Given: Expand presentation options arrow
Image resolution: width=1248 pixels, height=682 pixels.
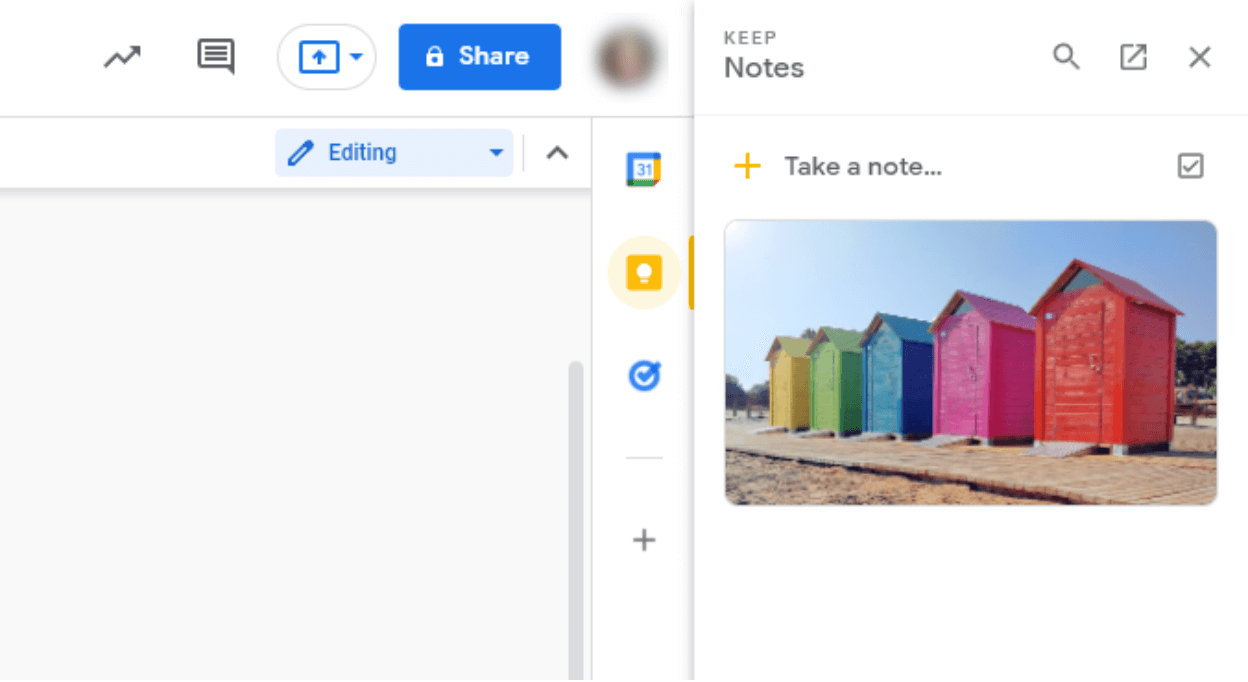Looking at the screenshot, I should point(356,57).
